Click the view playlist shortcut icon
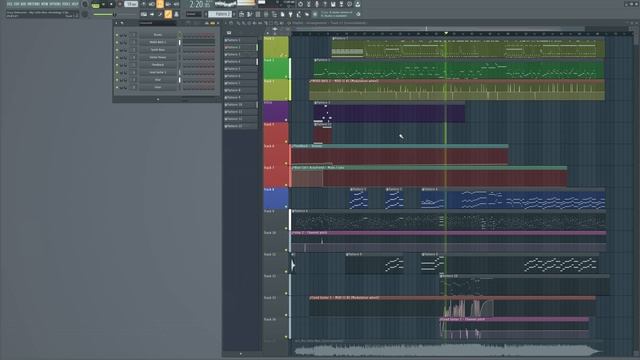The image size is (640, 360). pyautogui.click(x=241, y=14)
